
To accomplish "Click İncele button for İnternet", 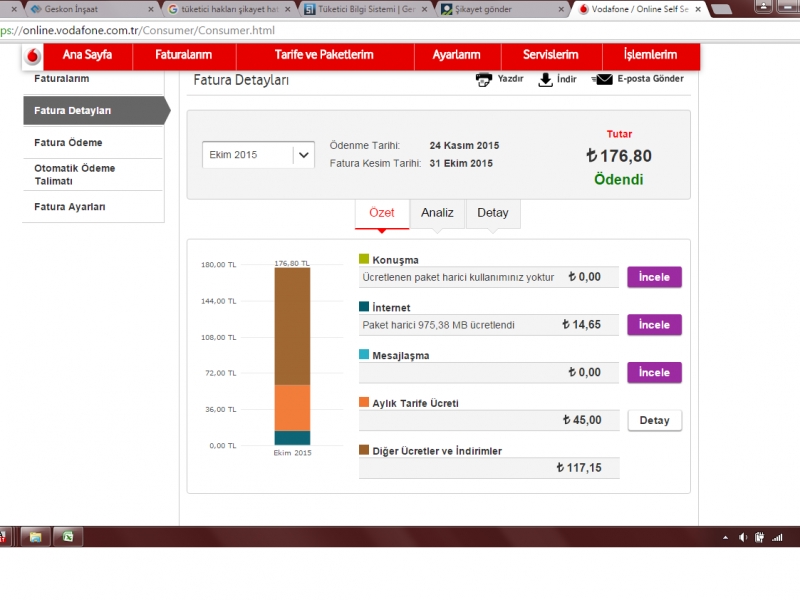I will [655, 325].
